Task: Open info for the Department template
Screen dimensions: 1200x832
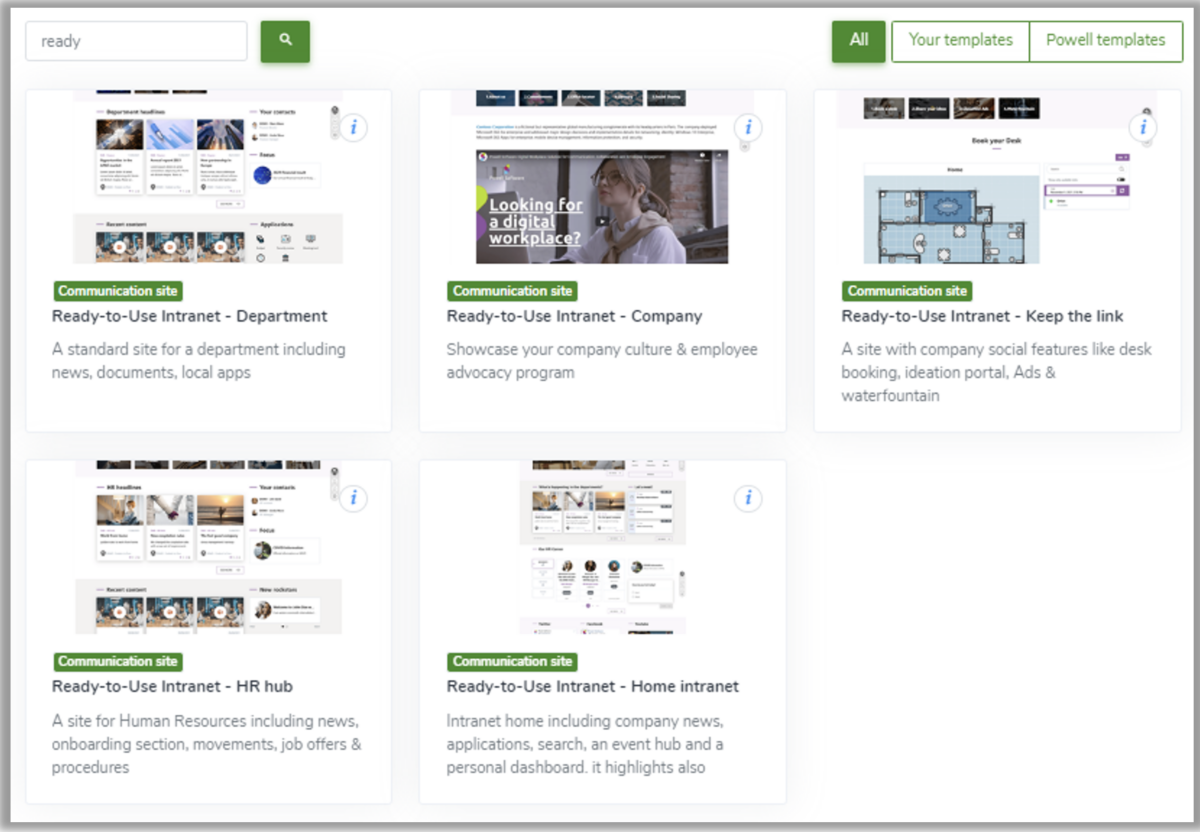Action: coord(352,128)
